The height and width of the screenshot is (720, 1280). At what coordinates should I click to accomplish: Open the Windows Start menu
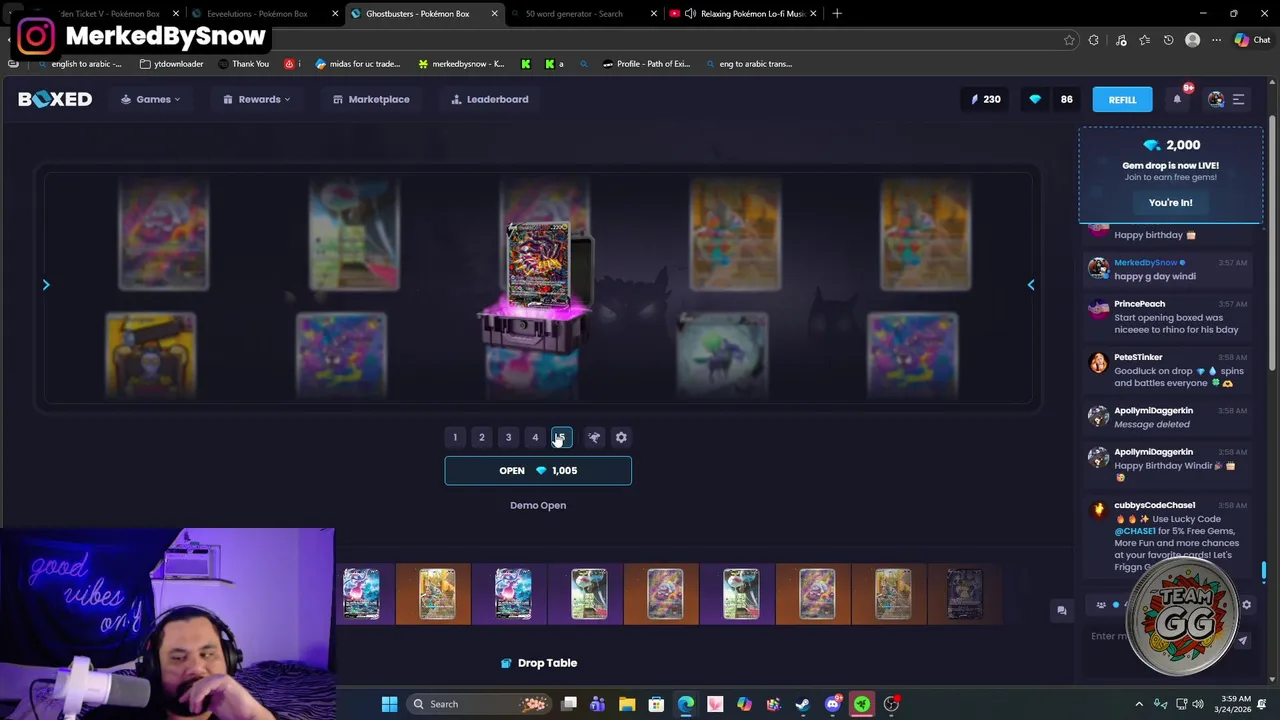(389, 704)
